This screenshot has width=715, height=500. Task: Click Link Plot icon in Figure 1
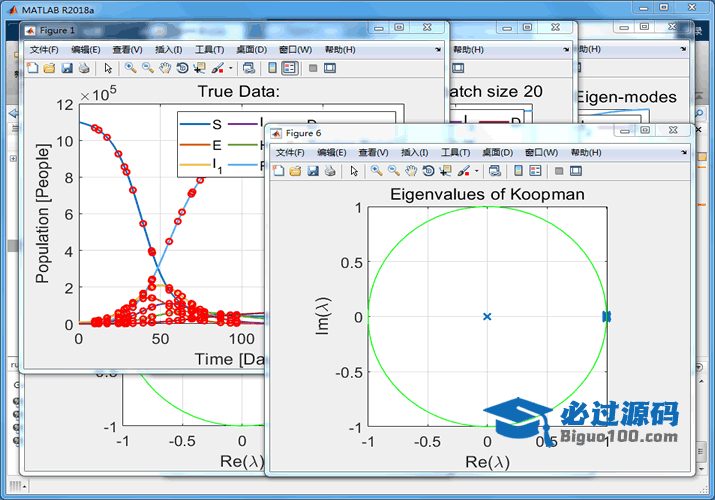point(249,68)
